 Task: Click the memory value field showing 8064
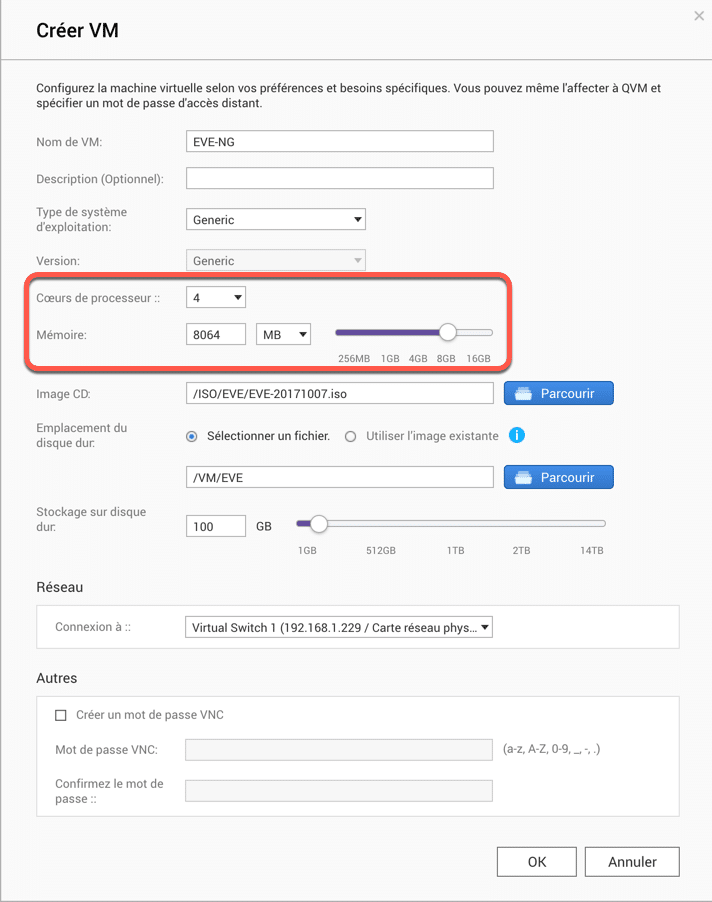pos(216,334)
